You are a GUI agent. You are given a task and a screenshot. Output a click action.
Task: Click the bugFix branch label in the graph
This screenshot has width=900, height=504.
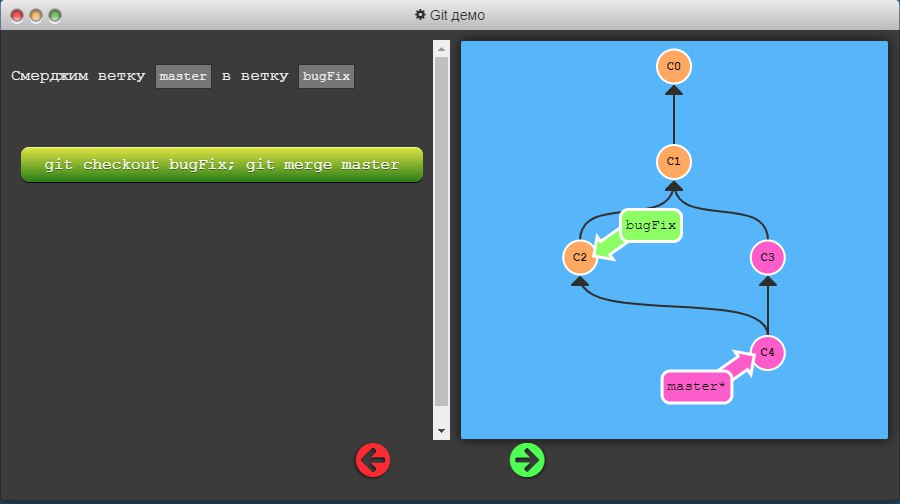coord(651,226)
